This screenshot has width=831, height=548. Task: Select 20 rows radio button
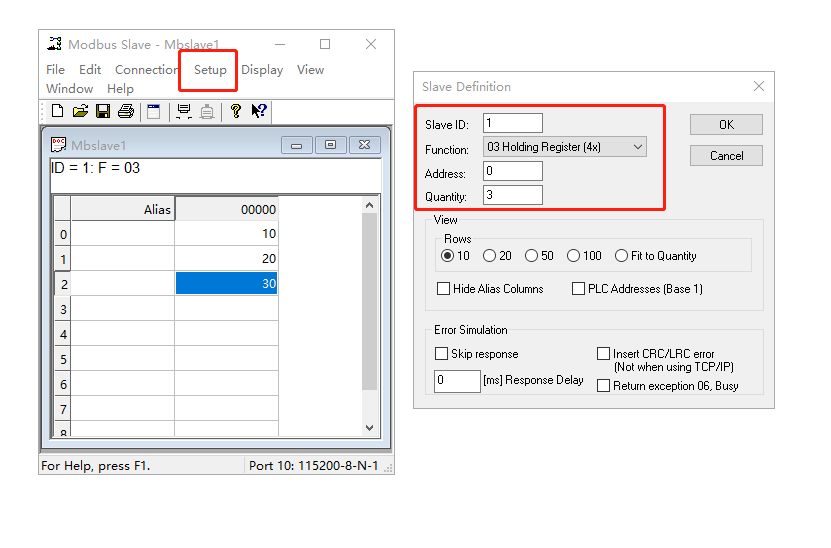489,256
